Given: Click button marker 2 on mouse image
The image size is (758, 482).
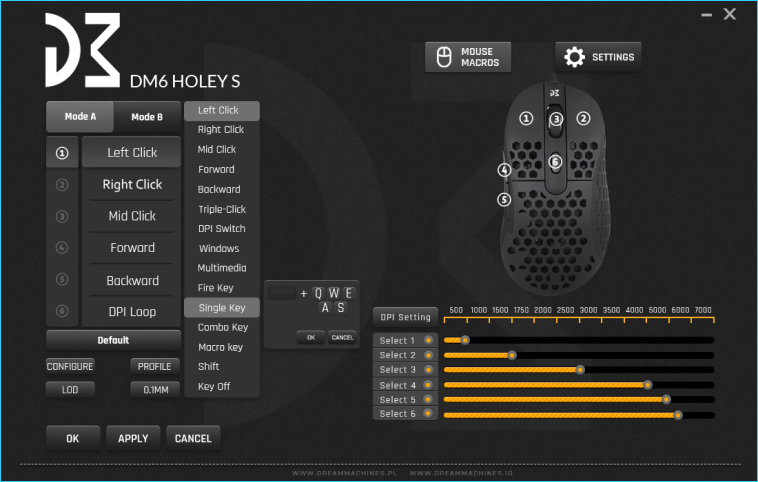Looking at the screenshot, I should (x=583, y=118).
